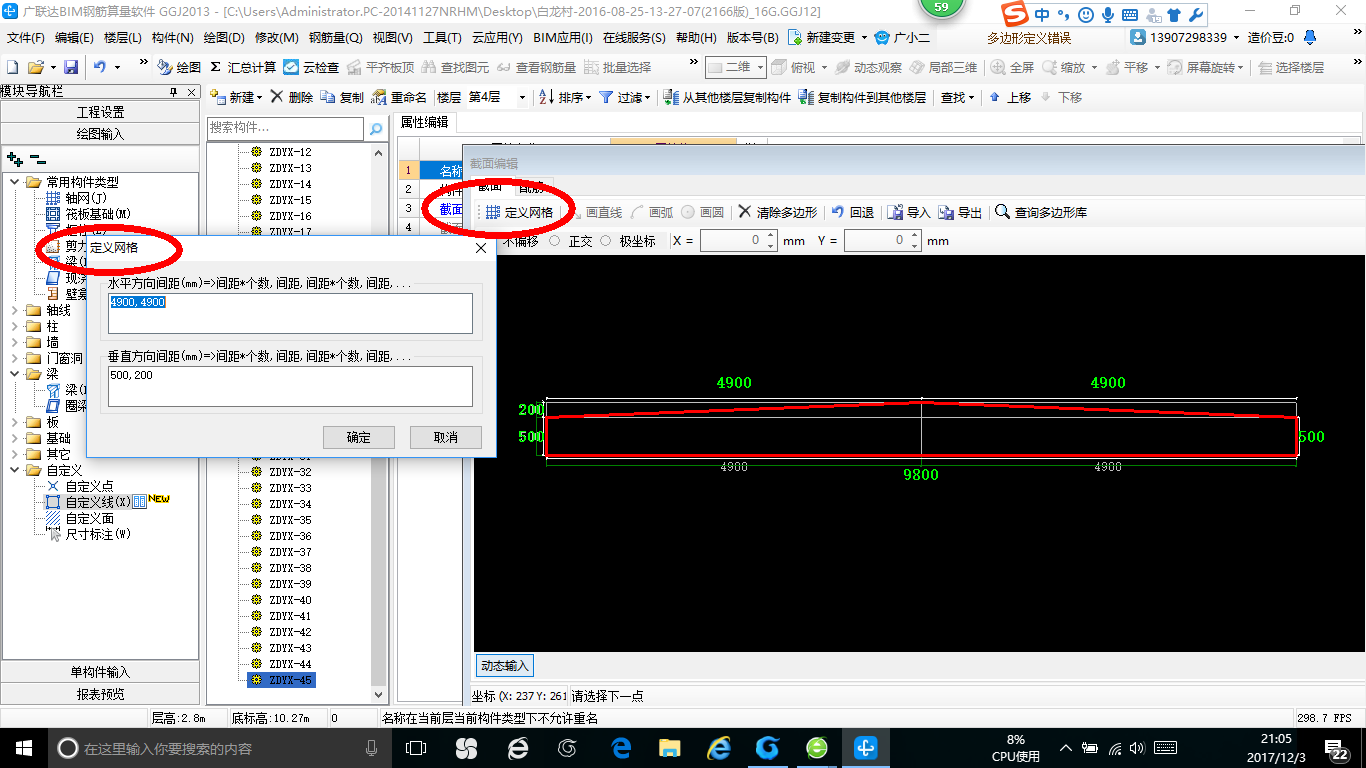The image size is (1366, 768).
Task: Click 删除 delete component icon
Action: (292, 97)
